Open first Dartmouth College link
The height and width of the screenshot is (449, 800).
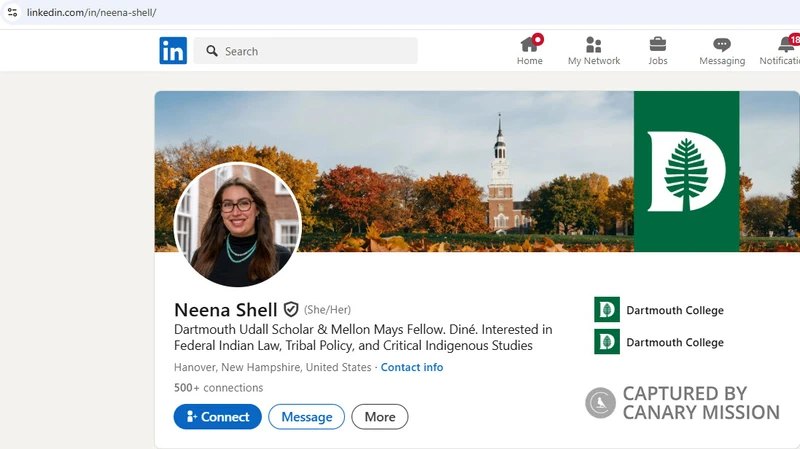pyautogui.click(x=674, y=310)
